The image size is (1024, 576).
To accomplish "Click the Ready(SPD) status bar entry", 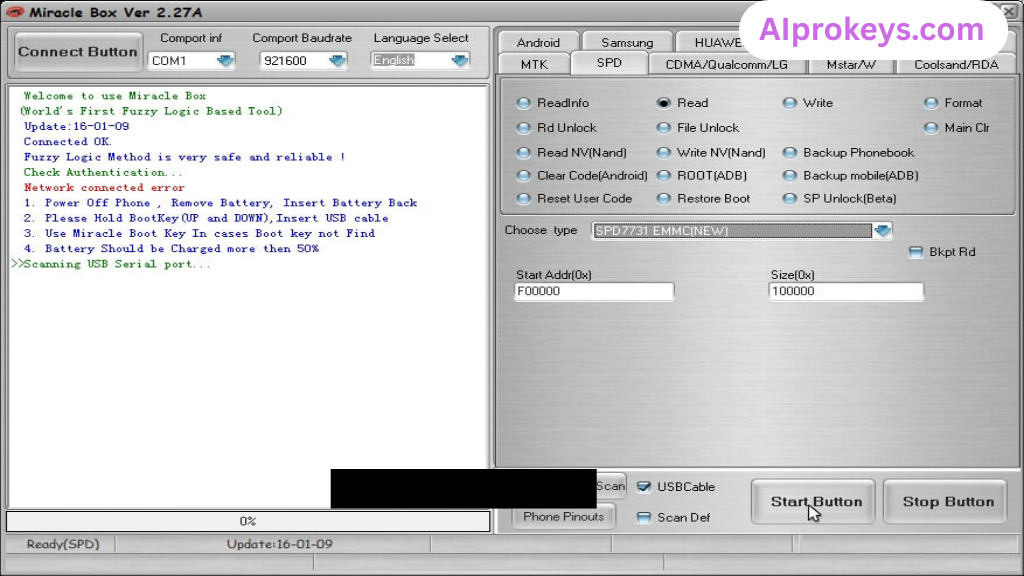I will 63,544.
